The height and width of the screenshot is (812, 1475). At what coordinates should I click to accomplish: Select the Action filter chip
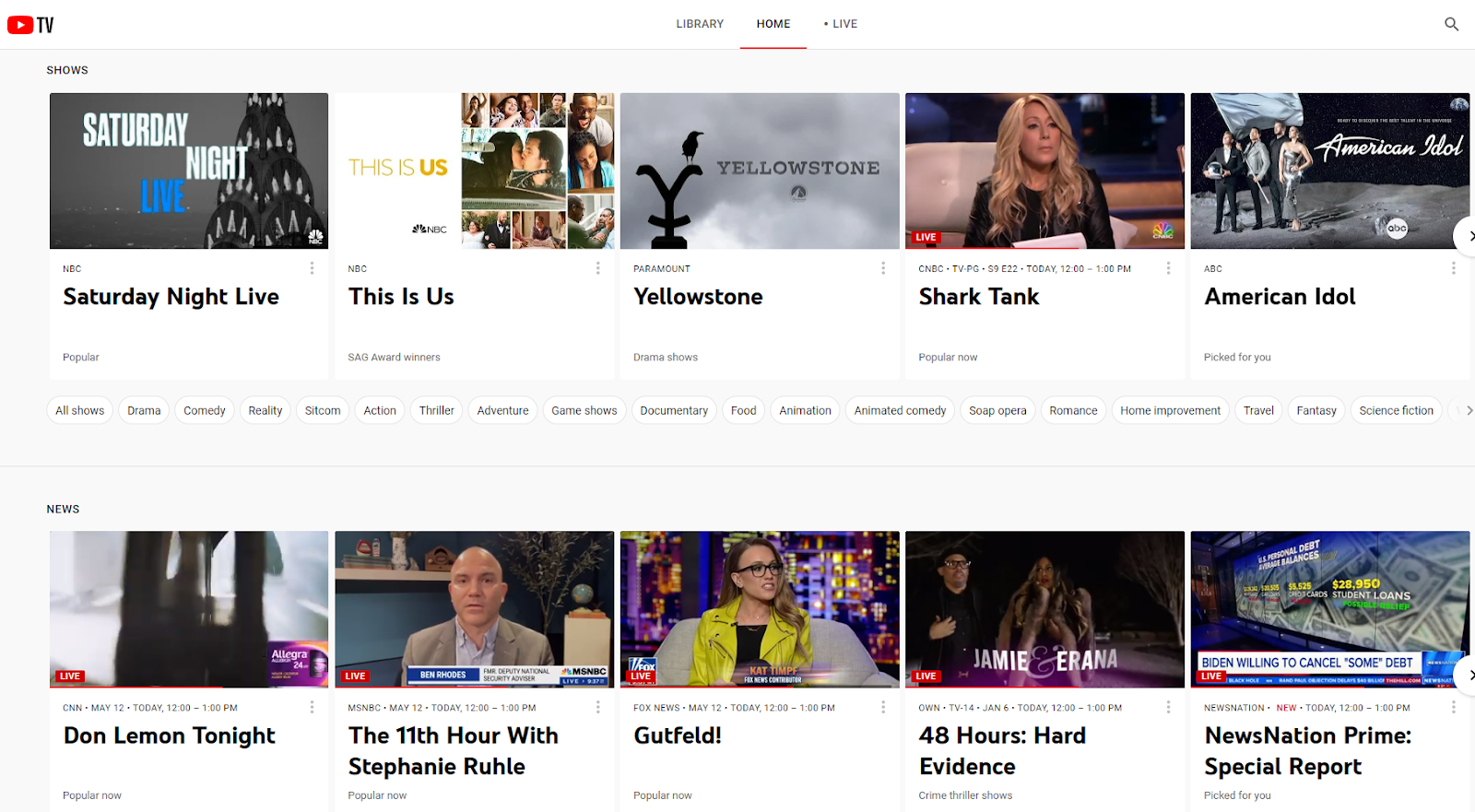pyautogui.click(x=380, y=410)
